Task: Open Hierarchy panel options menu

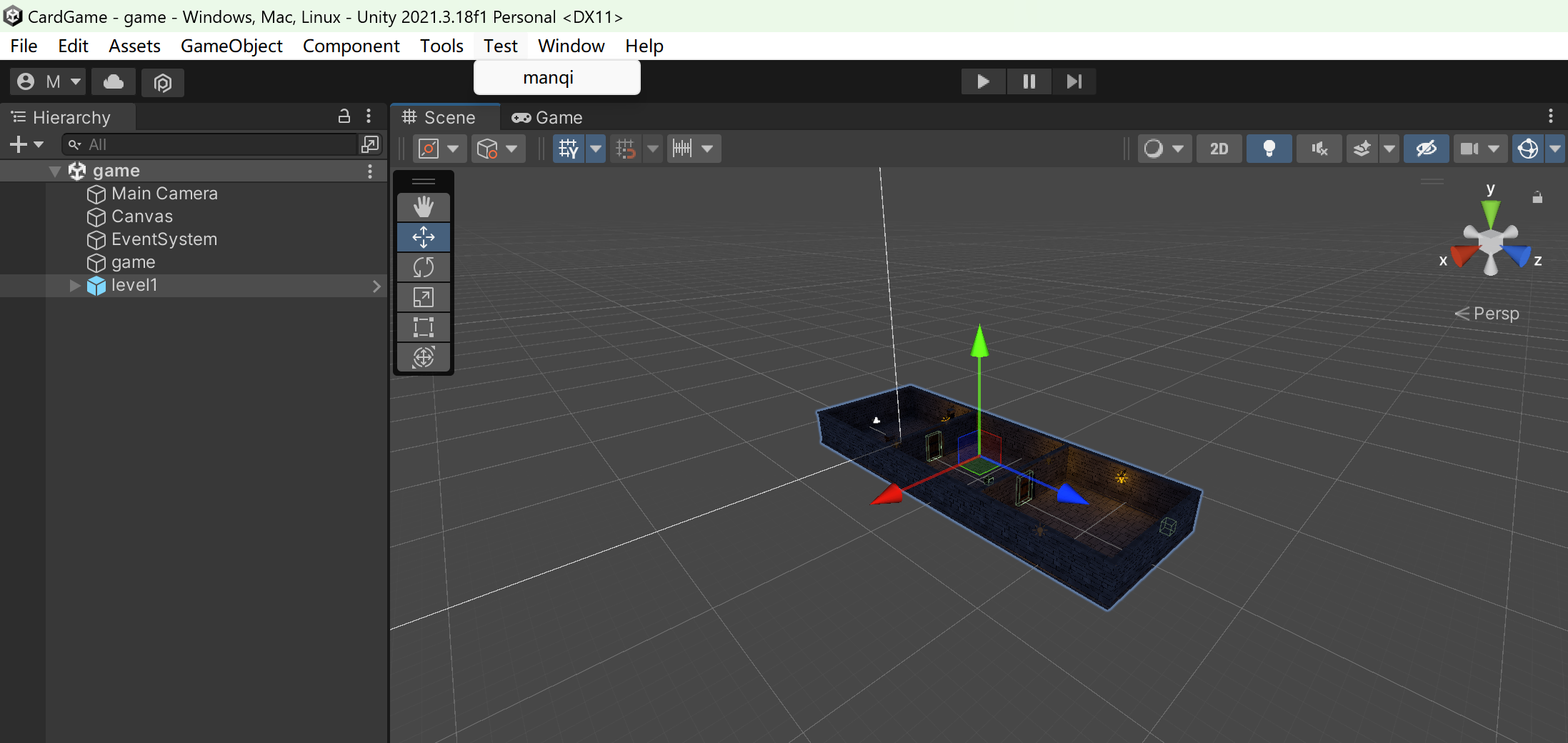Action: point(369,116)
